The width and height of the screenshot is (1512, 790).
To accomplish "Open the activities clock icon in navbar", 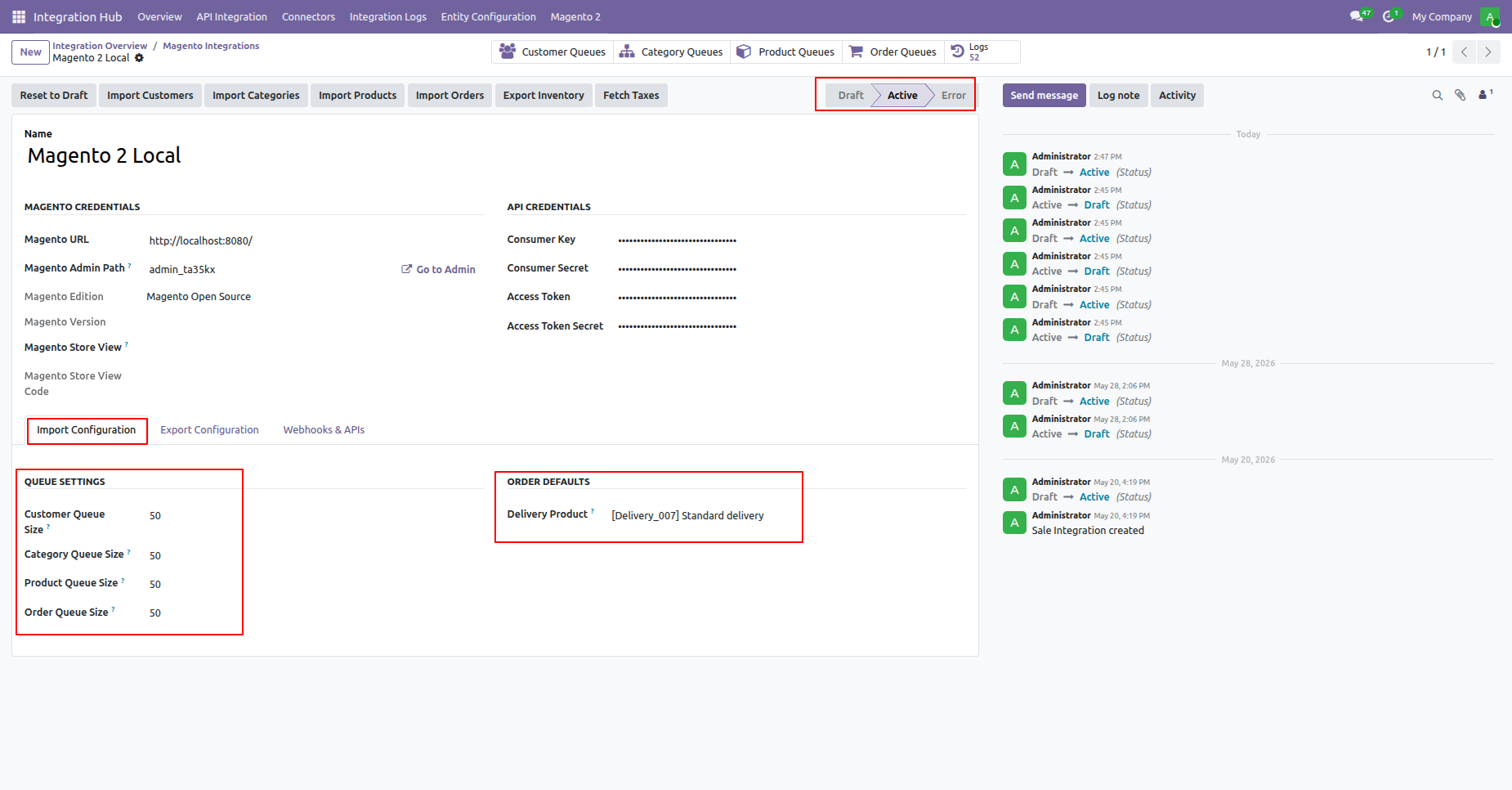I will [x=1390, y=16].
